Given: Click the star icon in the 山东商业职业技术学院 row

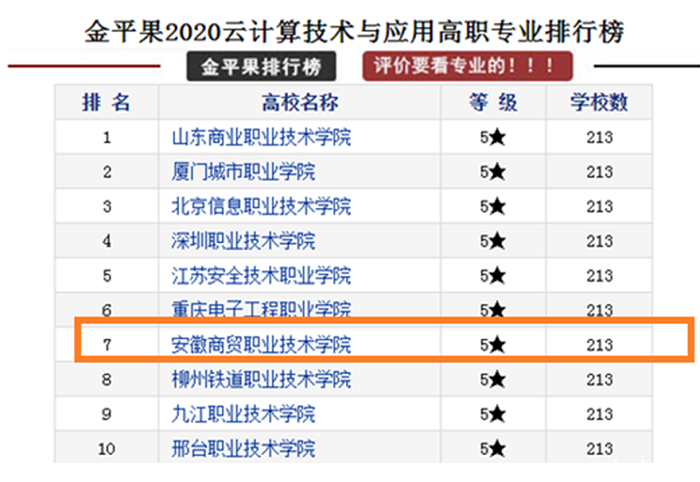Looking at the screenshot, I should tap(498, 137).
